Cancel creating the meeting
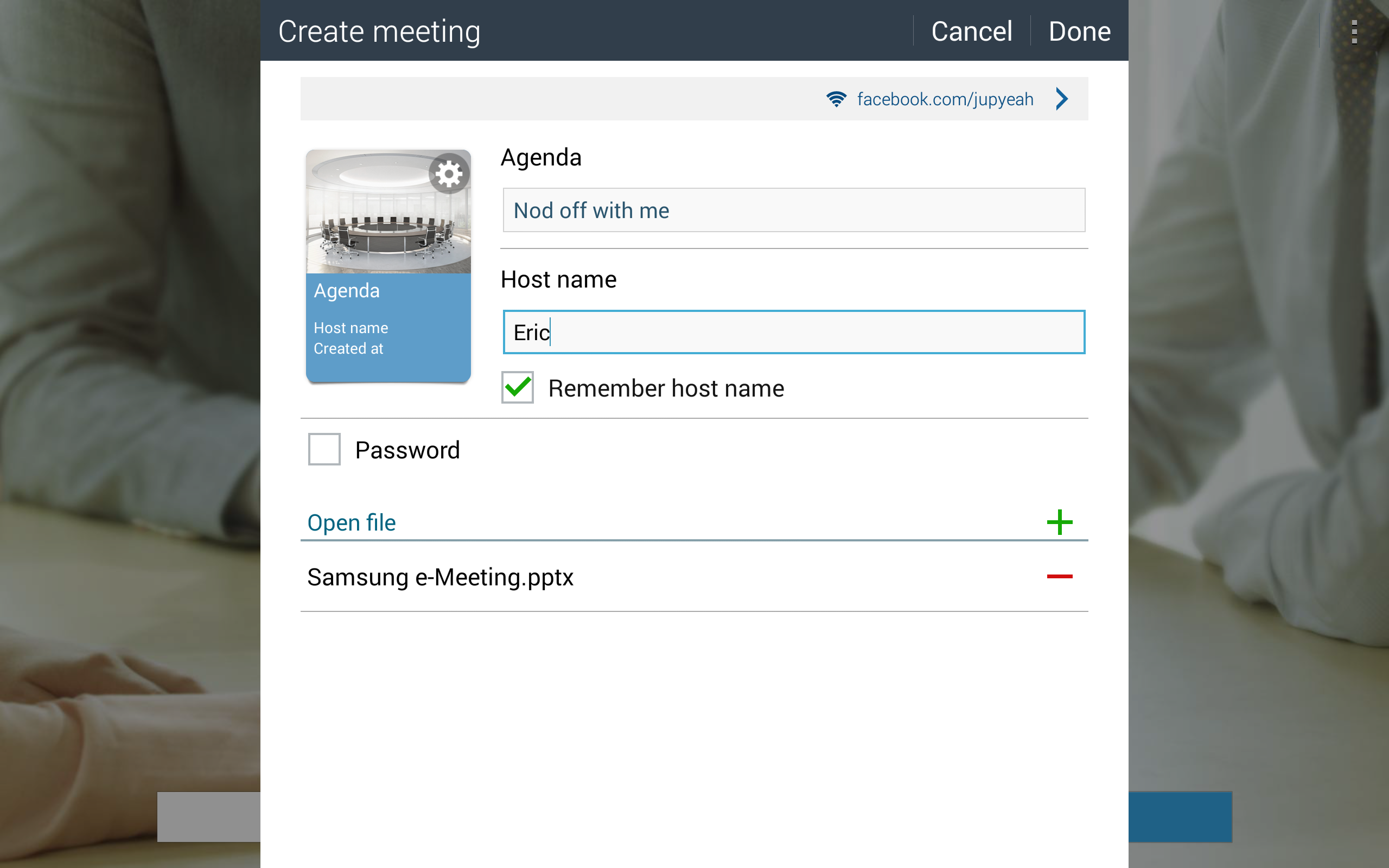 click(x=971, y=31)
